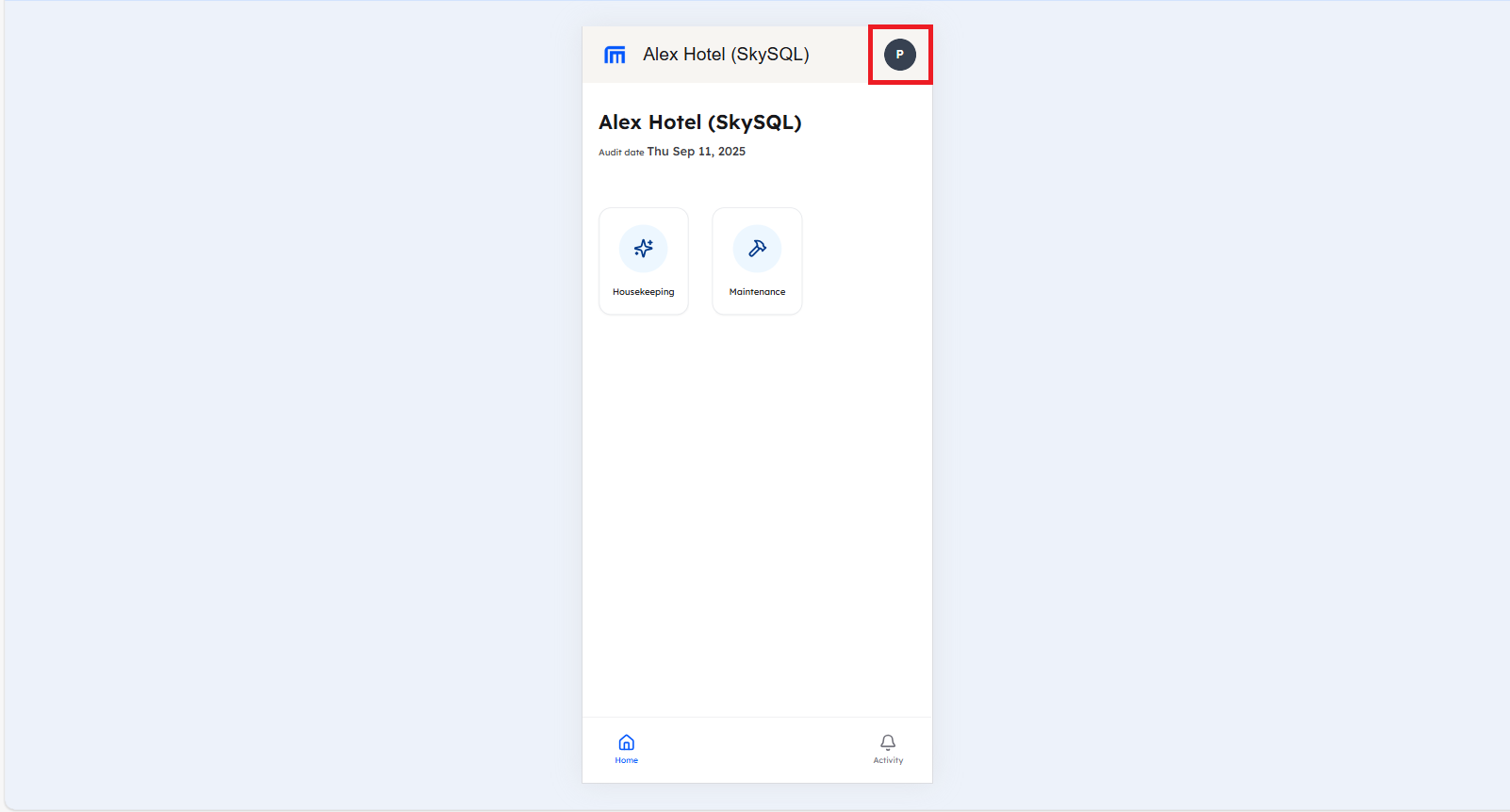The height and width of the screenshot is (812, 1510).
Task: Select the Housekeeping text label
Action: [644, 292]
